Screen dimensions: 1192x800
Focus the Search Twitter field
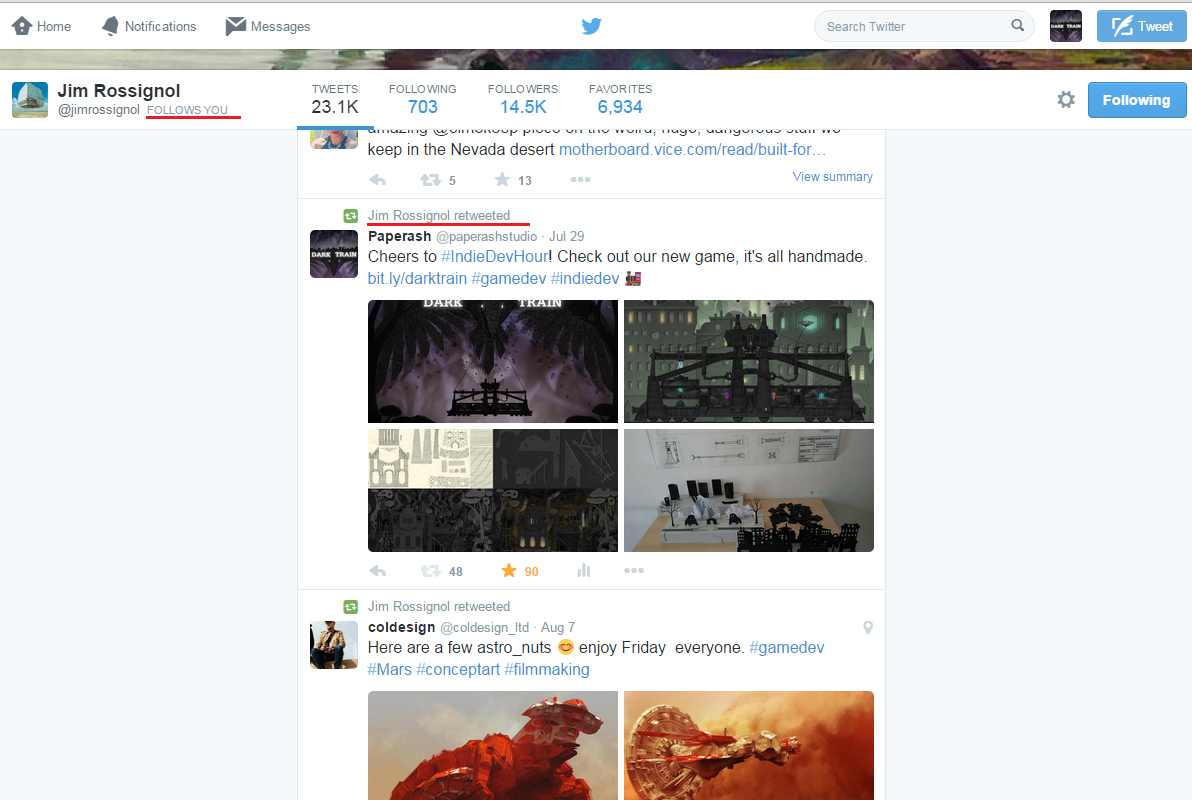click(x=924, y=27)
